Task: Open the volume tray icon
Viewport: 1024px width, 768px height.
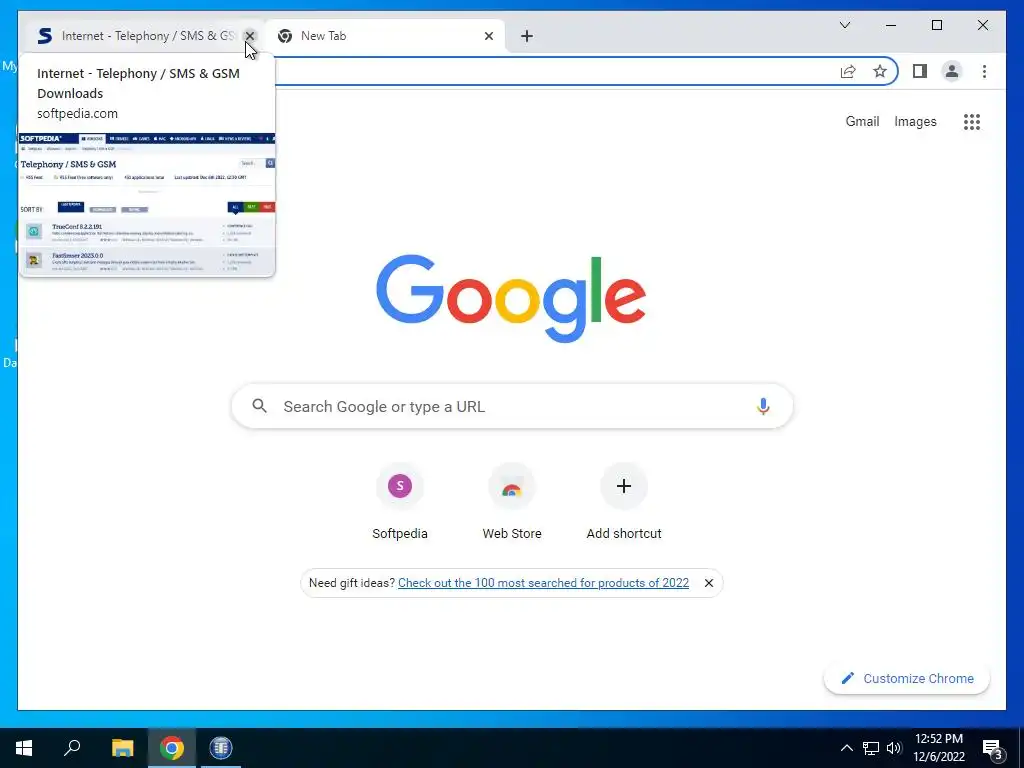Action: coord(894,748)
